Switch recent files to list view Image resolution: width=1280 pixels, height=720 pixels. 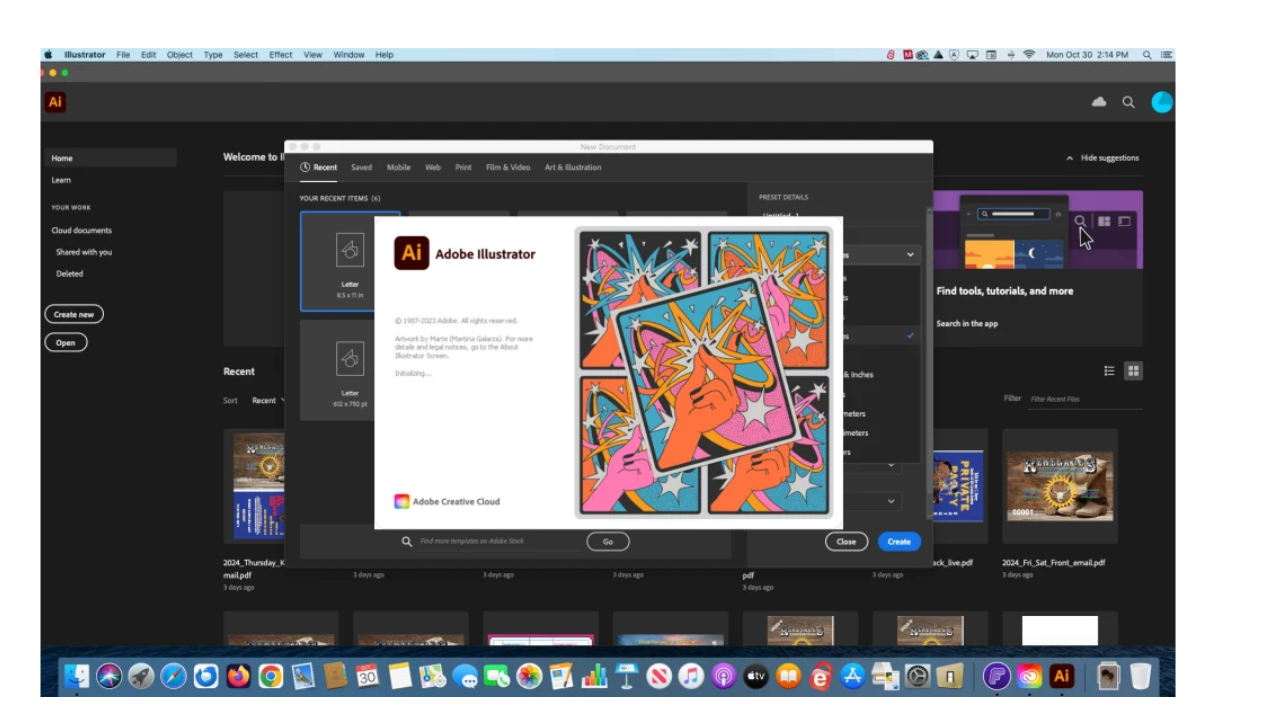coord(1109,371)
